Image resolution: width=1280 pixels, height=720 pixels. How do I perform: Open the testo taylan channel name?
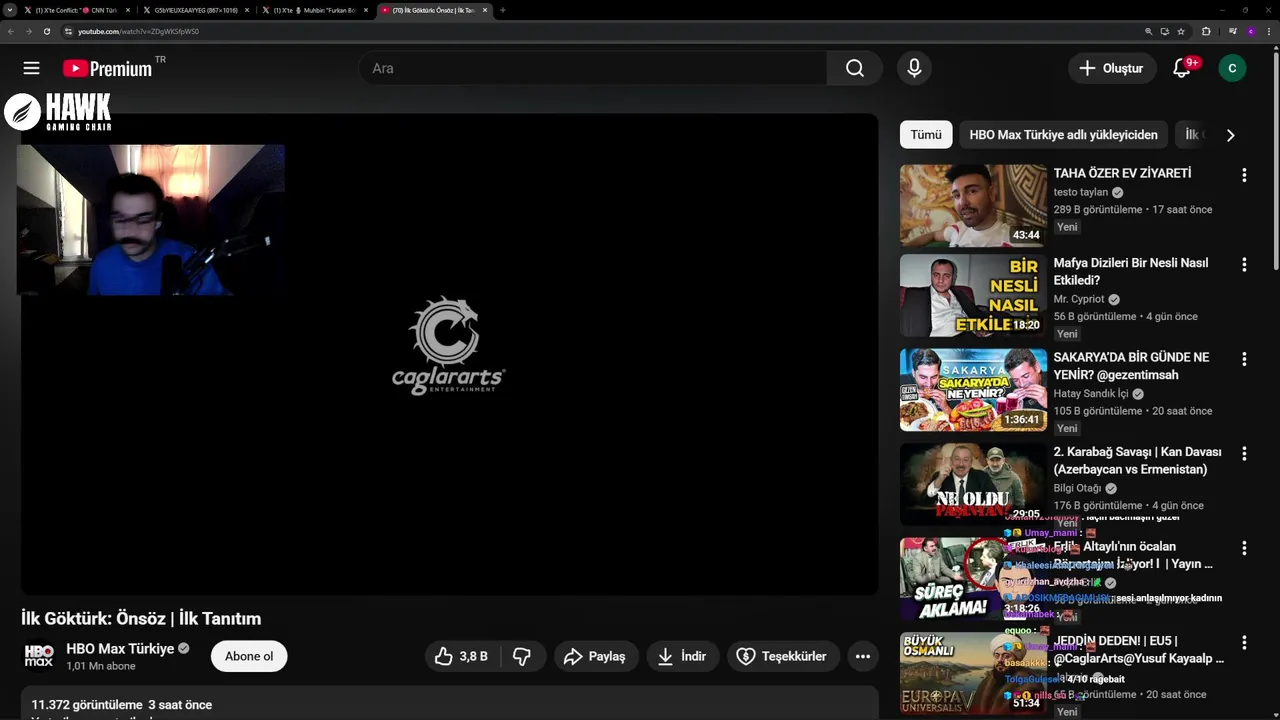point(1081,192)
